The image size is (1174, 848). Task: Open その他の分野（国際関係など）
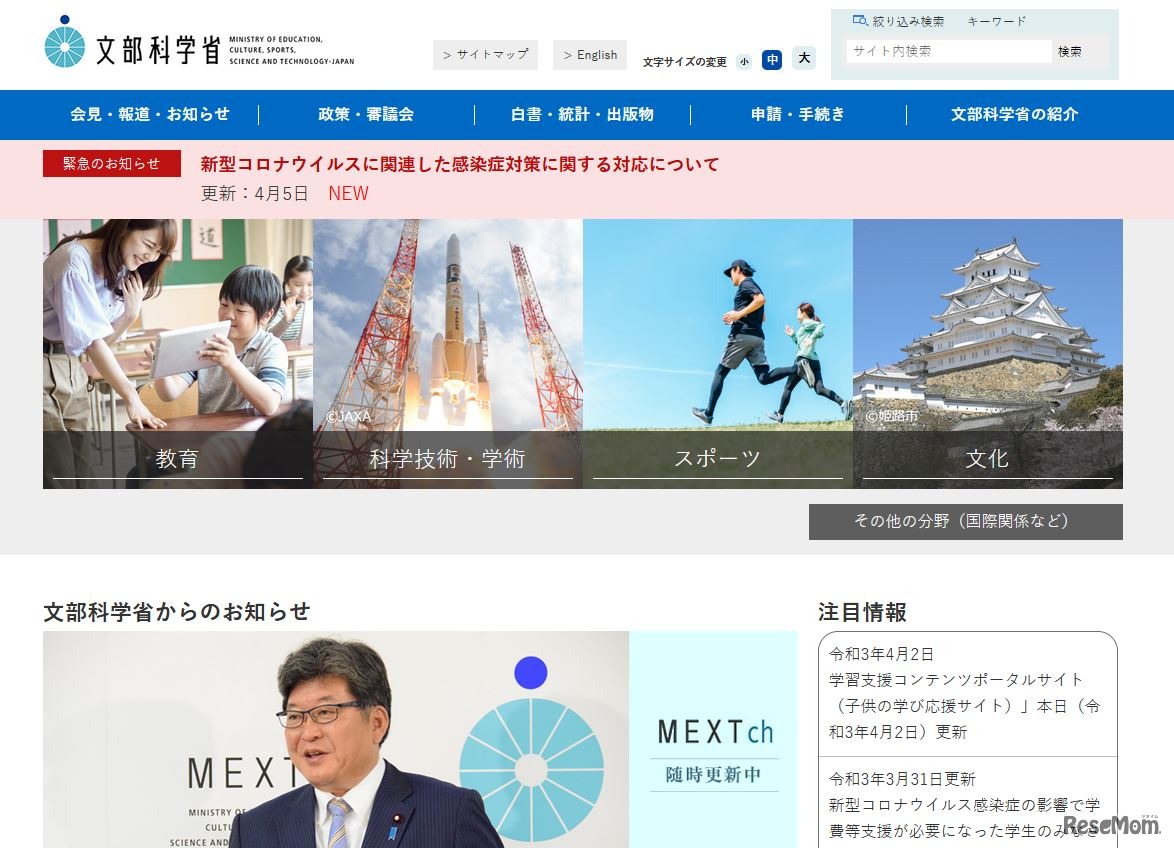[964, 521]
